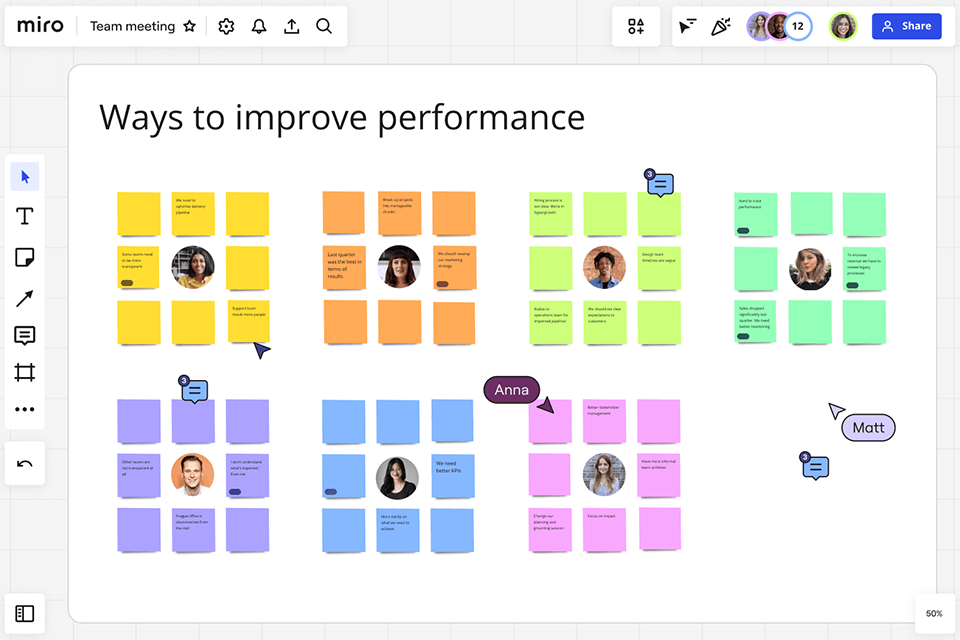Select the top-right empty orange sticky note

[x=454, y=213]
